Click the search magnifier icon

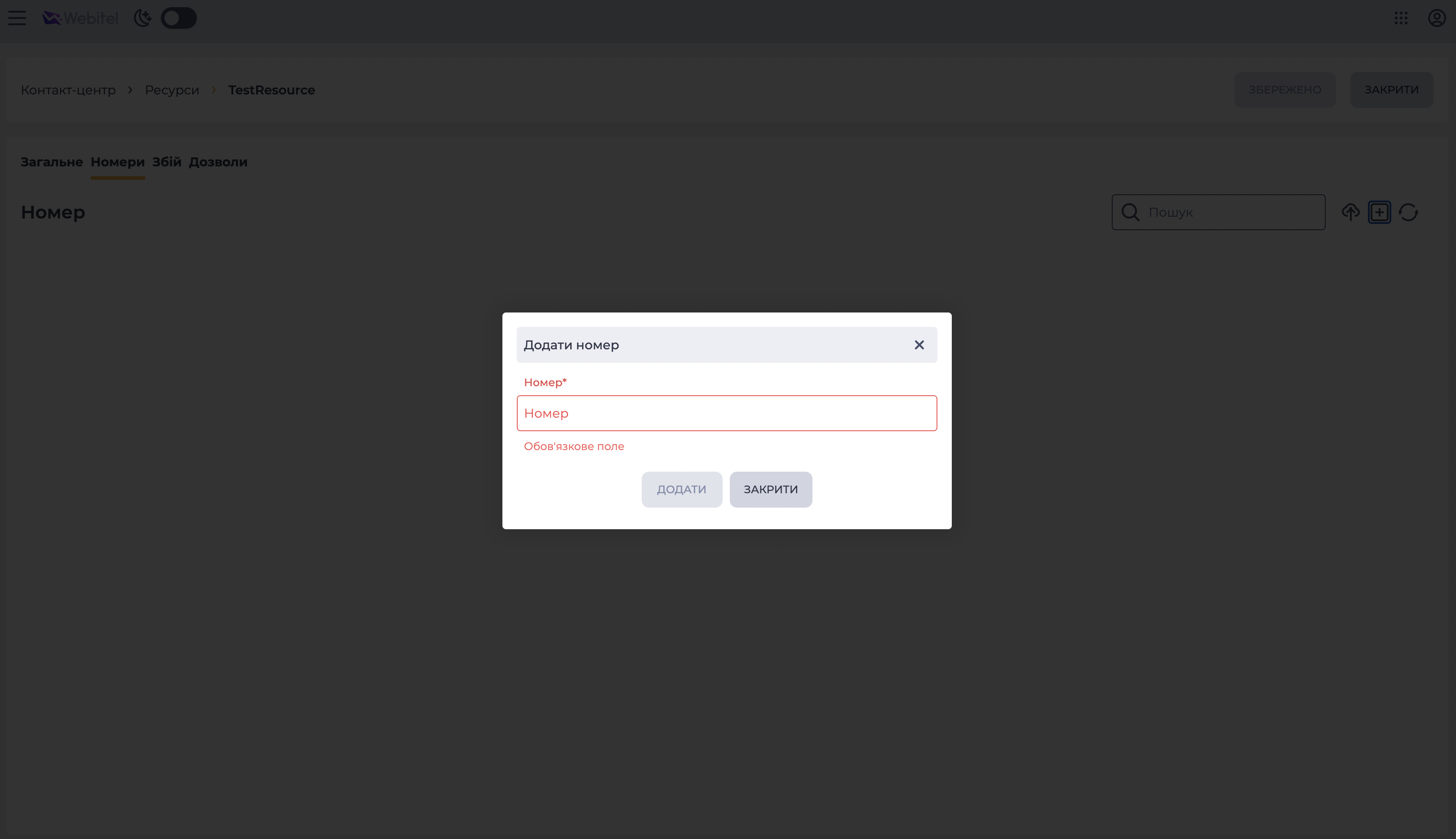pos(1130,212)
